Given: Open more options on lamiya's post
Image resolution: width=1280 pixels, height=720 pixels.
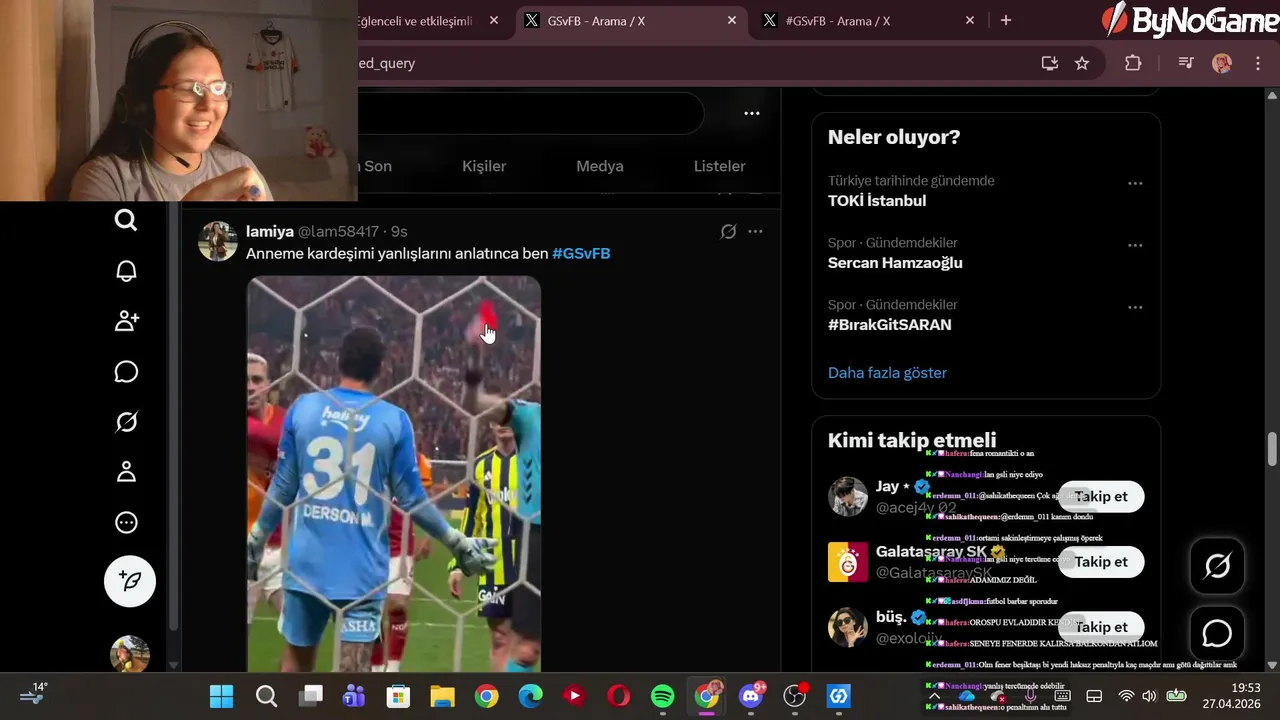Looking at the screenshot, I should 755,232.
